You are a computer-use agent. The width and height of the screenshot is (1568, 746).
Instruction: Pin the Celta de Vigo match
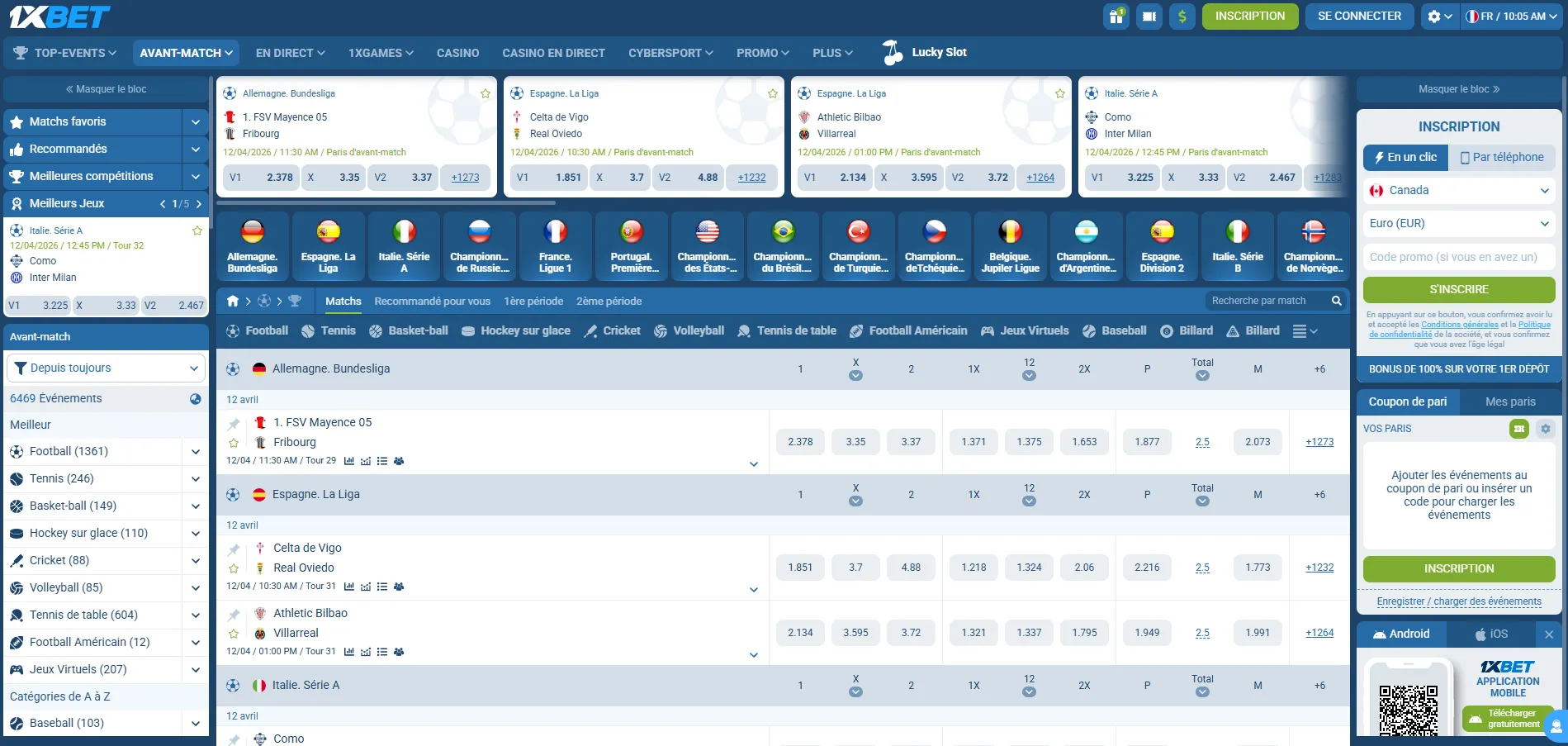(x=234, y=549)
